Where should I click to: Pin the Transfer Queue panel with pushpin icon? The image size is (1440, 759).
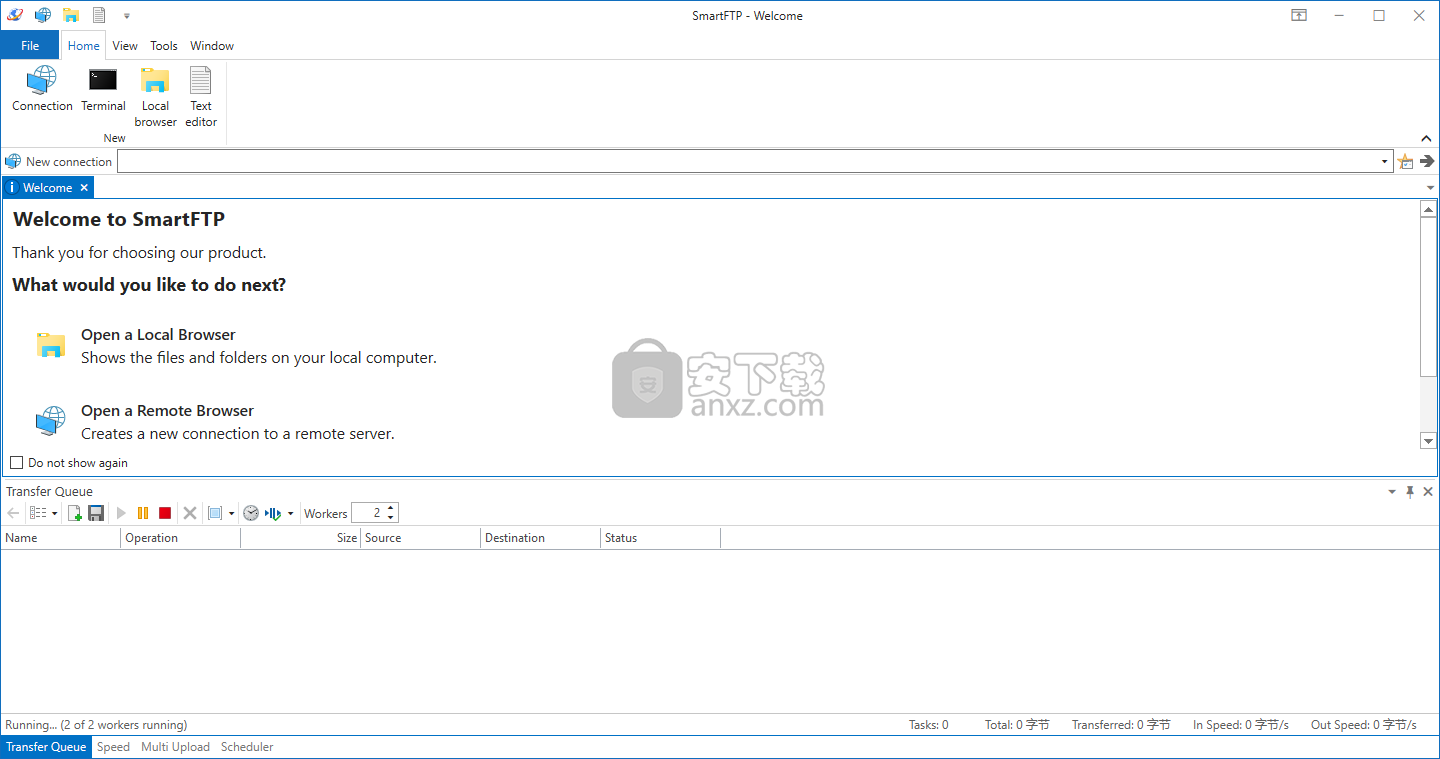point(1410,491)
